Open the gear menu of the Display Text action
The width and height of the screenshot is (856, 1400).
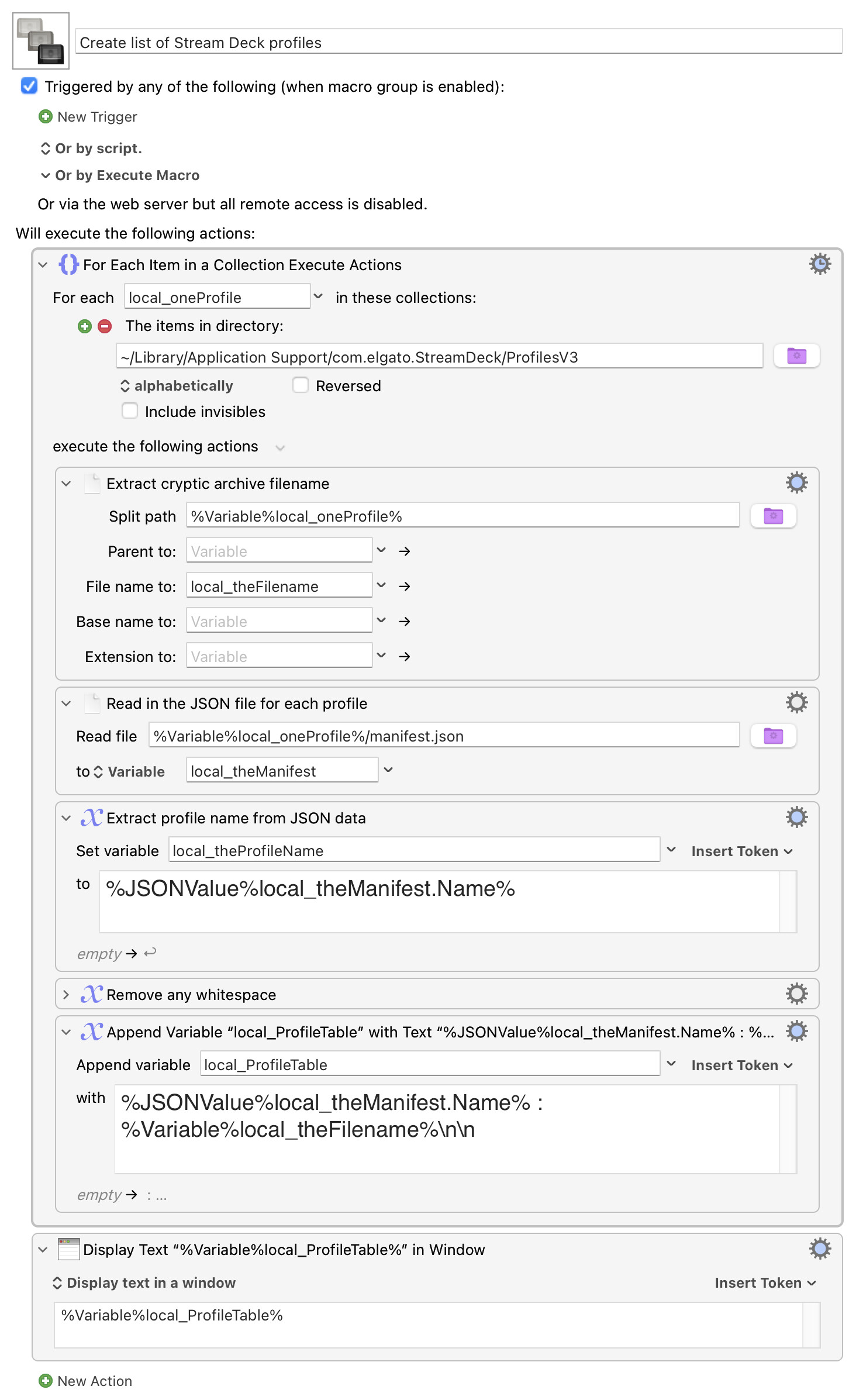[x=820, y=1249]
